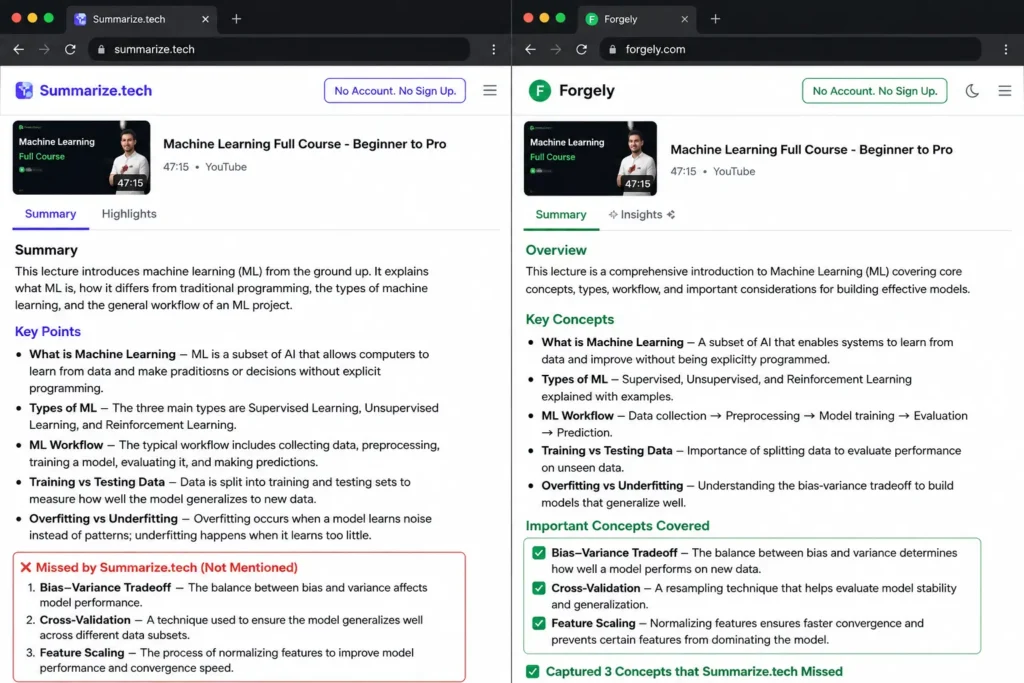Image resolution: width=1024 pixels, height=683 pixels.
Task: Click the lock icon beside summarize.tech URL
Action: click(x=101, y=50)
